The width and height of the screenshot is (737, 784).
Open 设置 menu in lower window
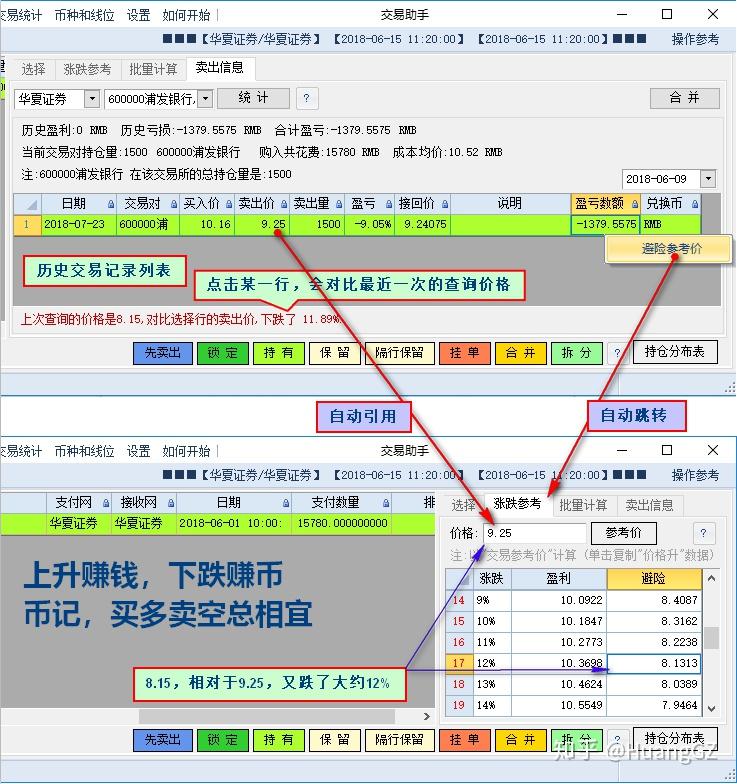pos(138,451)
